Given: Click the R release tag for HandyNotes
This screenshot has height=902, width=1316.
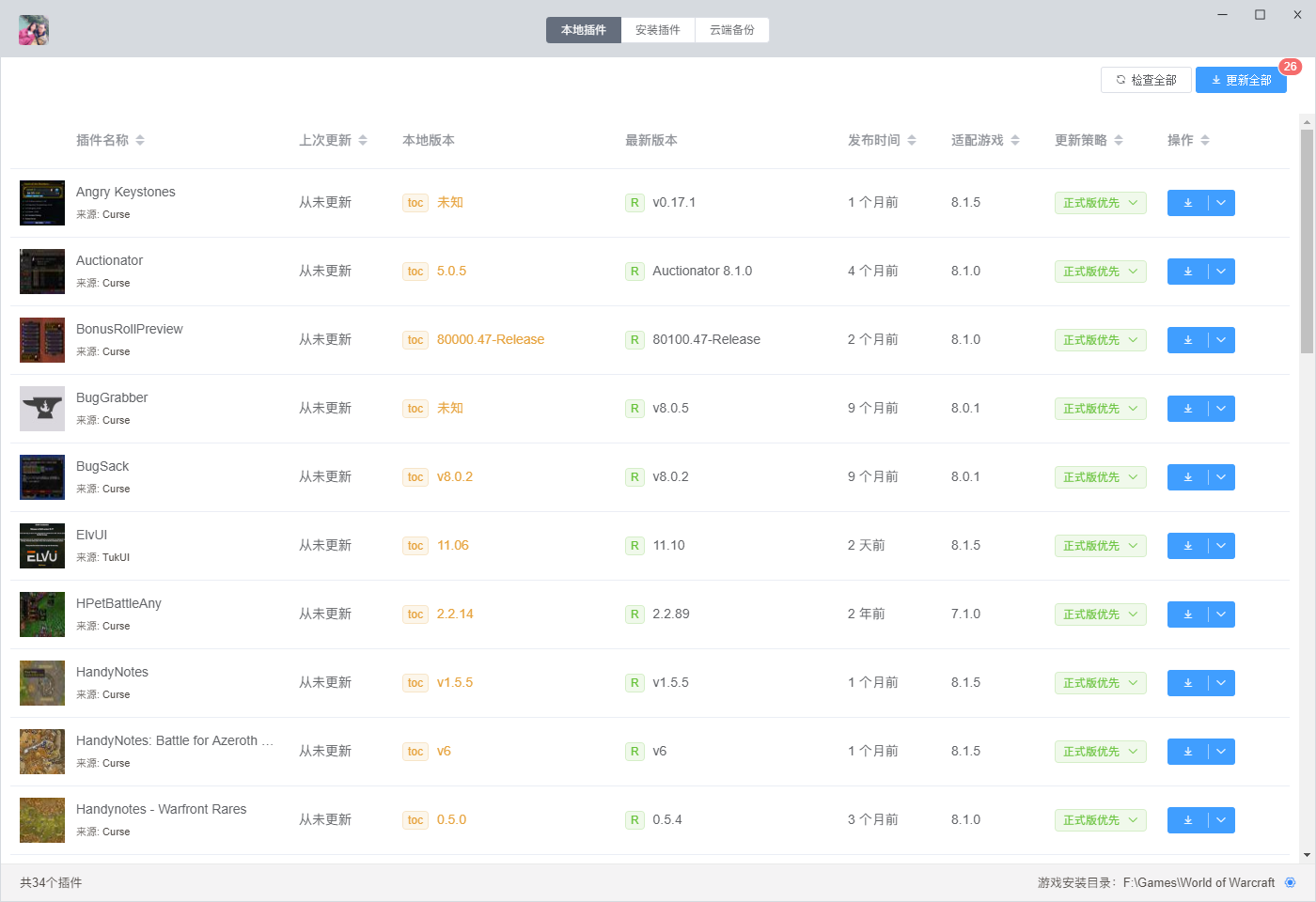Looking at the screenshot, I should pyautogui.click(x=634, y=683).
